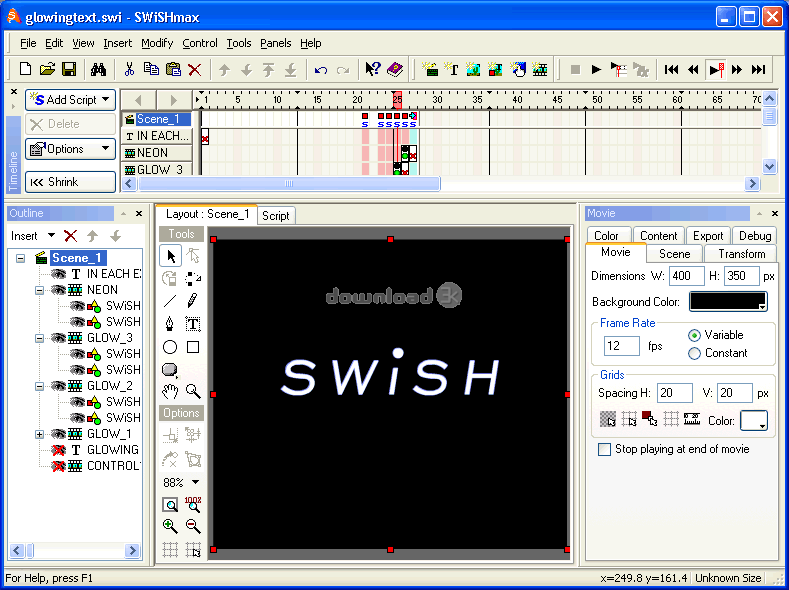The height and width of the screenshot is (590, 789).
Task: Show the hidden GLOWING text object
Action: 59,450
